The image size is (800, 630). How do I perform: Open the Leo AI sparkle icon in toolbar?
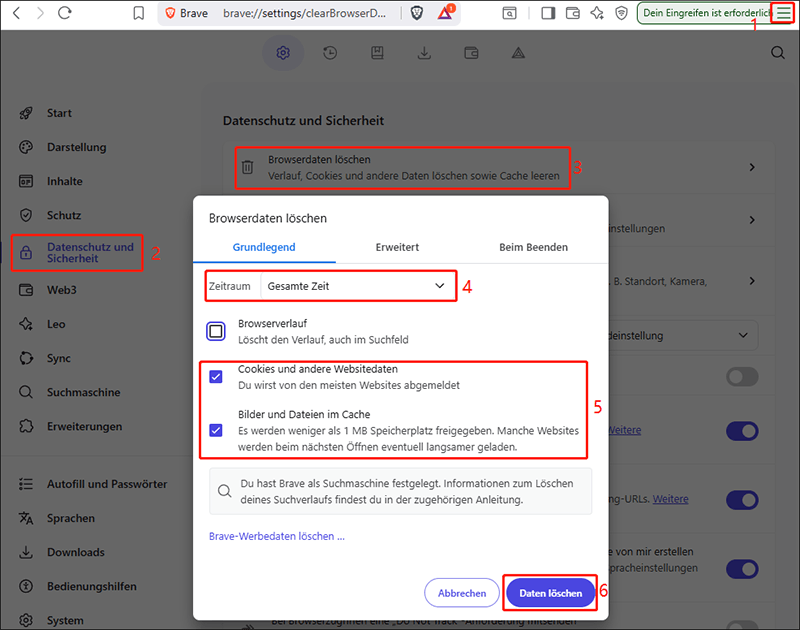(595, 14)
